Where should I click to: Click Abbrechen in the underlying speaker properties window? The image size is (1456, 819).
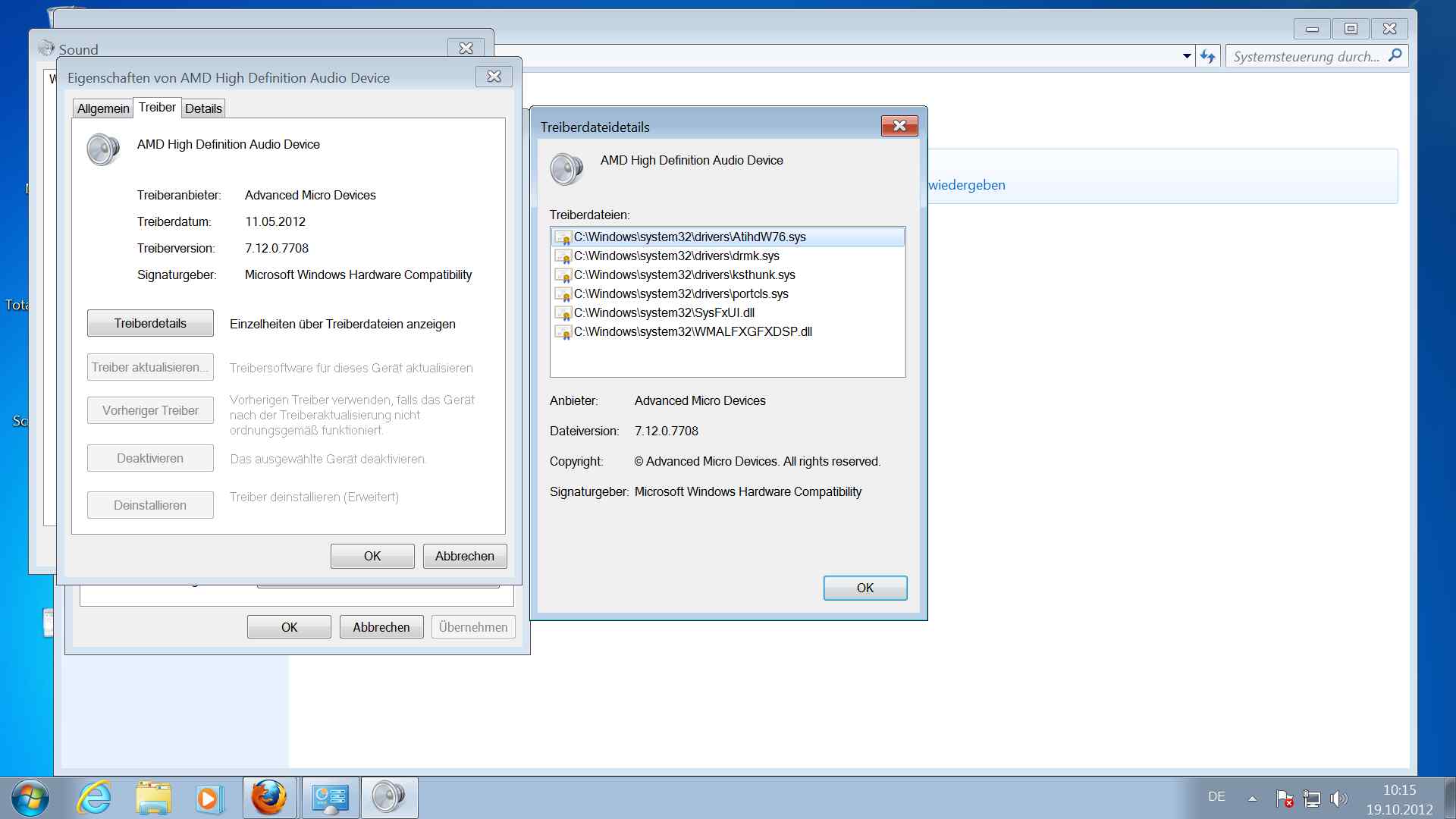[381, 627]
